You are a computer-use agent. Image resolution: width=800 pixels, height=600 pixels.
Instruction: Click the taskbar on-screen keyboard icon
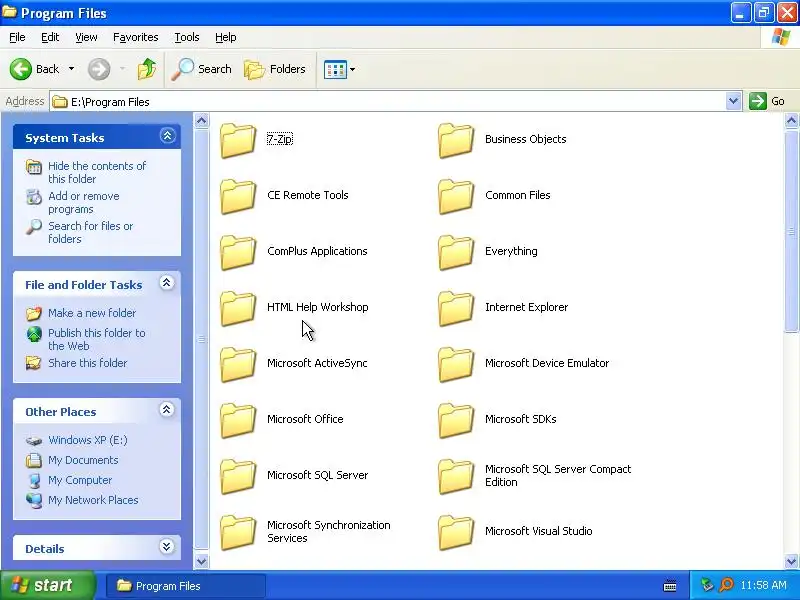point(670,586)
